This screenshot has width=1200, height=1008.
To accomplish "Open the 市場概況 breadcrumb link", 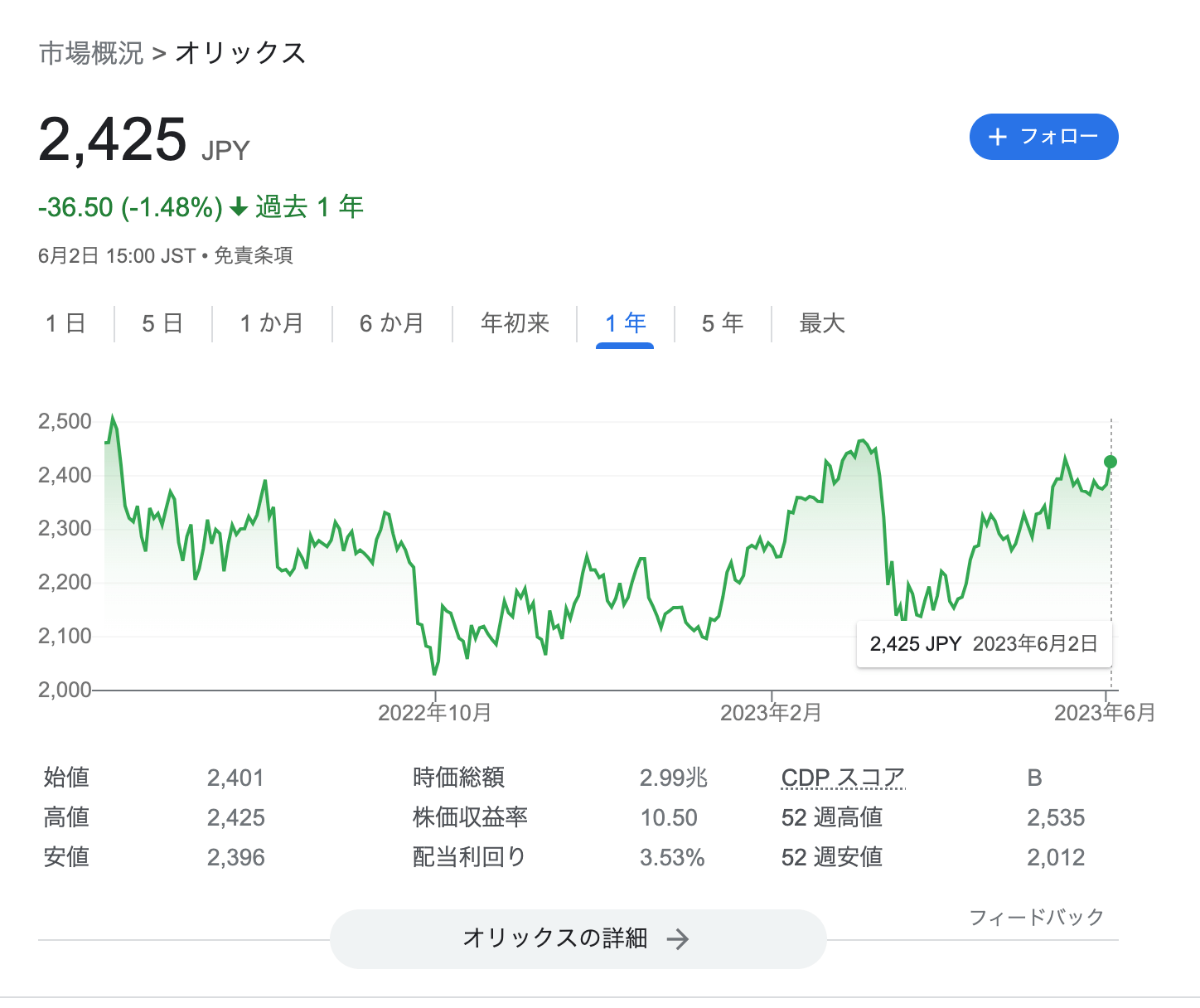I will (91, 53).
